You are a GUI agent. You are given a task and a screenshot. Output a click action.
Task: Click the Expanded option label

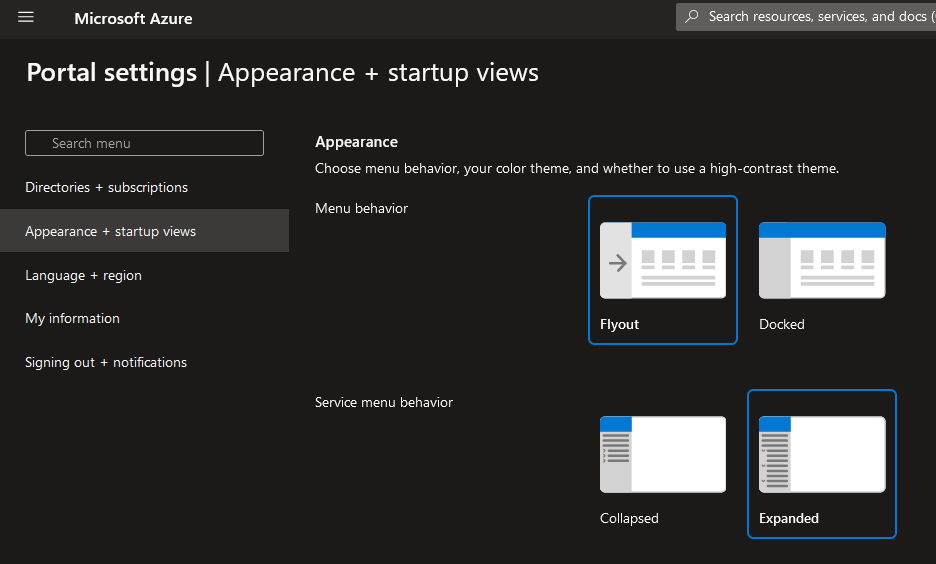788,518
